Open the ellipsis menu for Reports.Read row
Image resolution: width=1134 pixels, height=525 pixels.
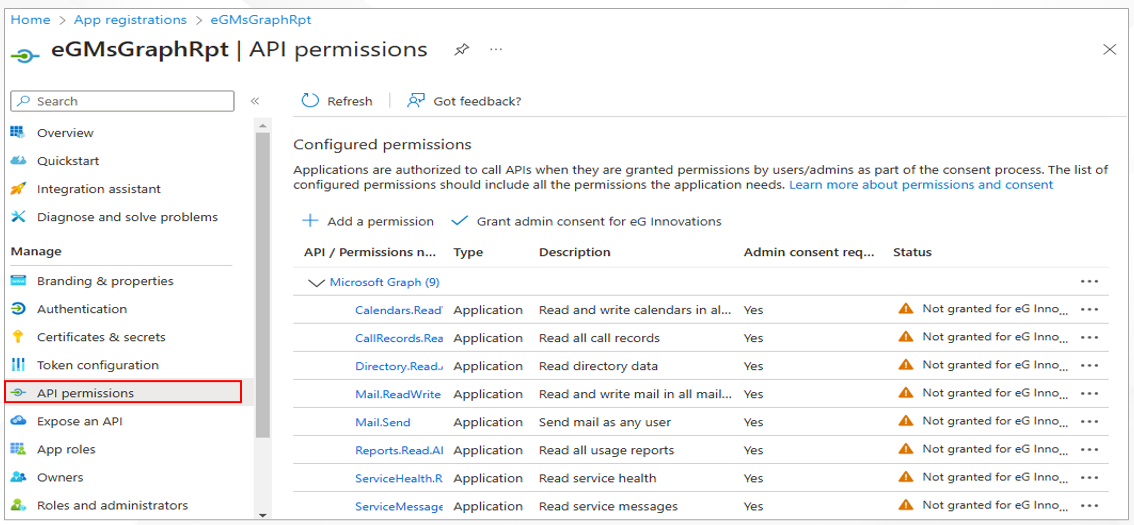tap(1089, 450)
